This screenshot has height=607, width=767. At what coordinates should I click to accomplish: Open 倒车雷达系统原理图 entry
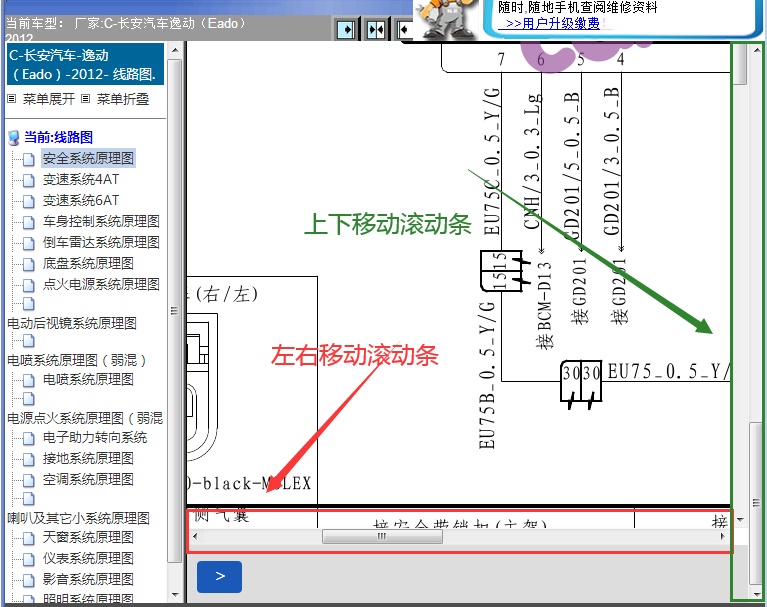coord(101,243)
